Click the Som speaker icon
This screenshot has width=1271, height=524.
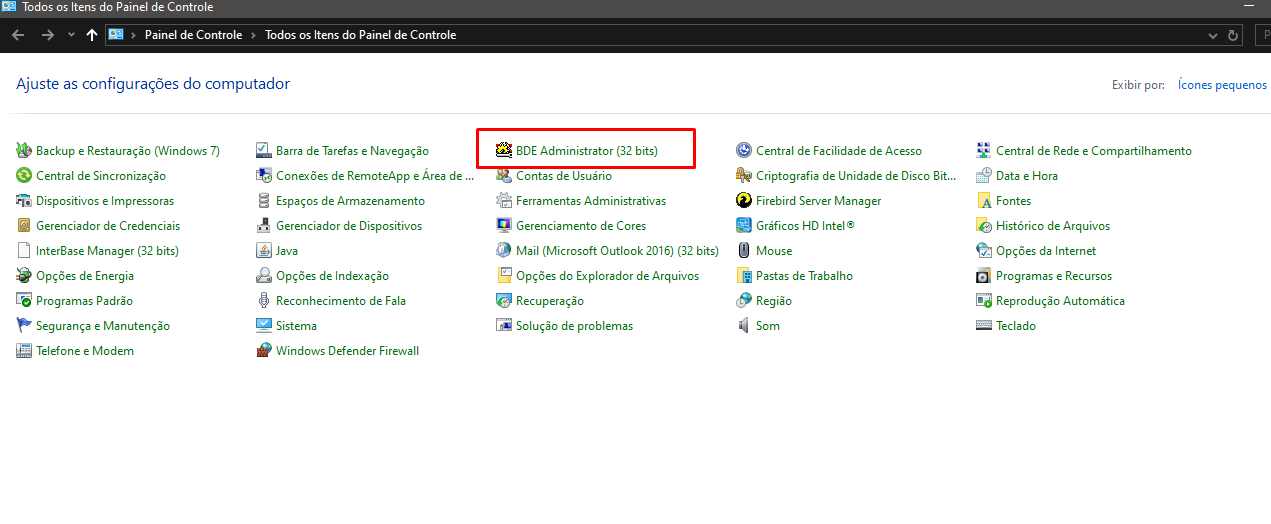(x=744, y=326)
